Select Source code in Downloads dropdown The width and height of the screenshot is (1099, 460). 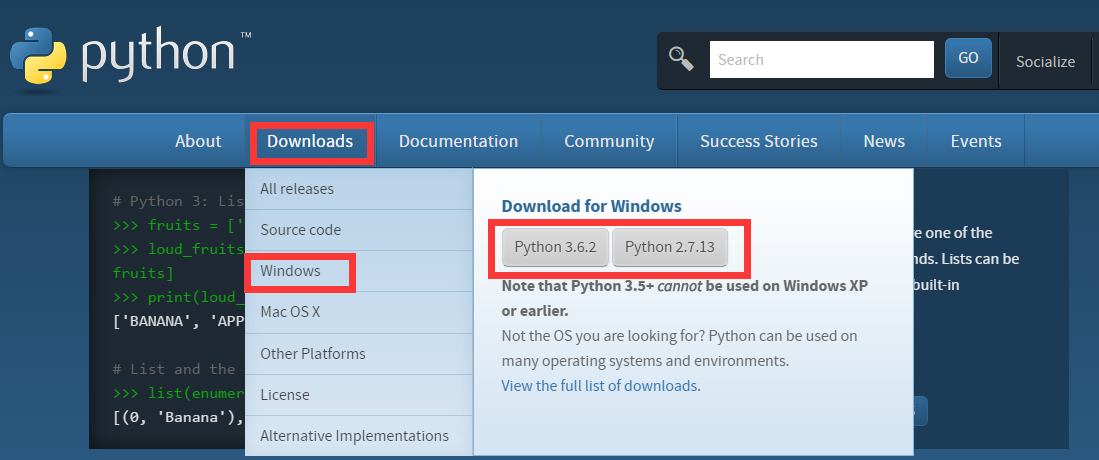(359, 230)
